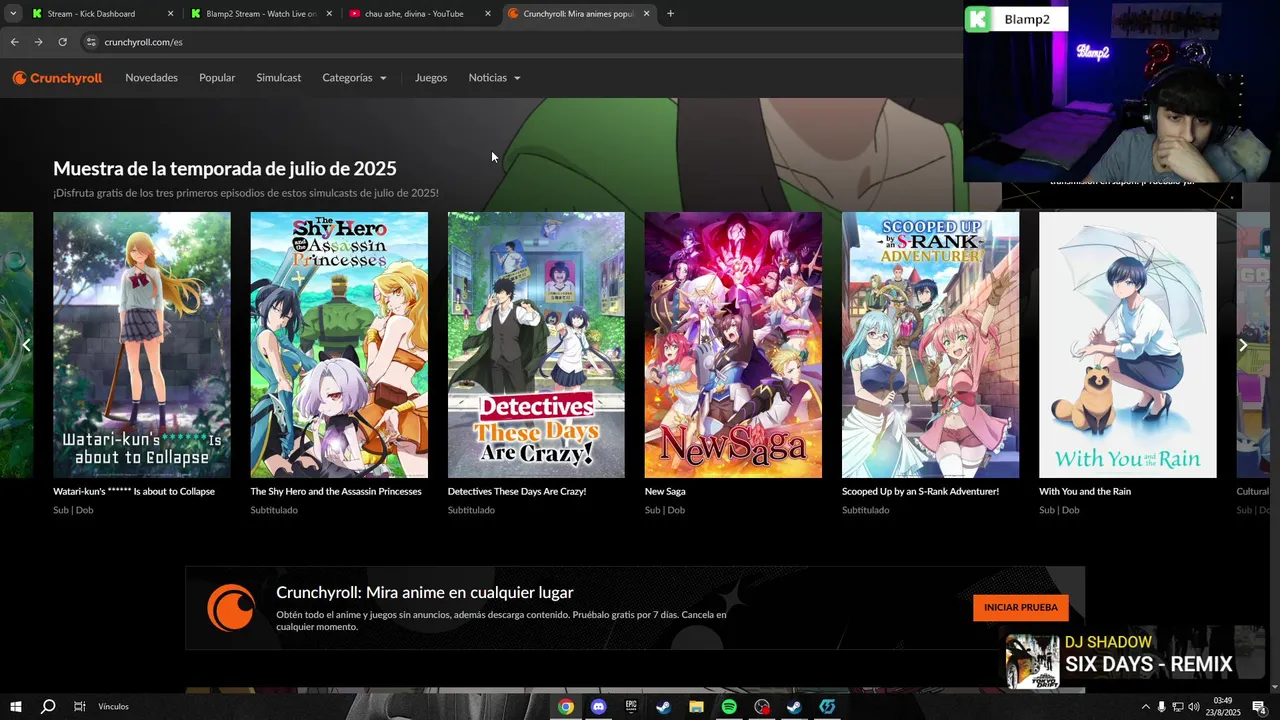Open the Windows Start menu
The image size is (1280, 720).
coord(14,707)
